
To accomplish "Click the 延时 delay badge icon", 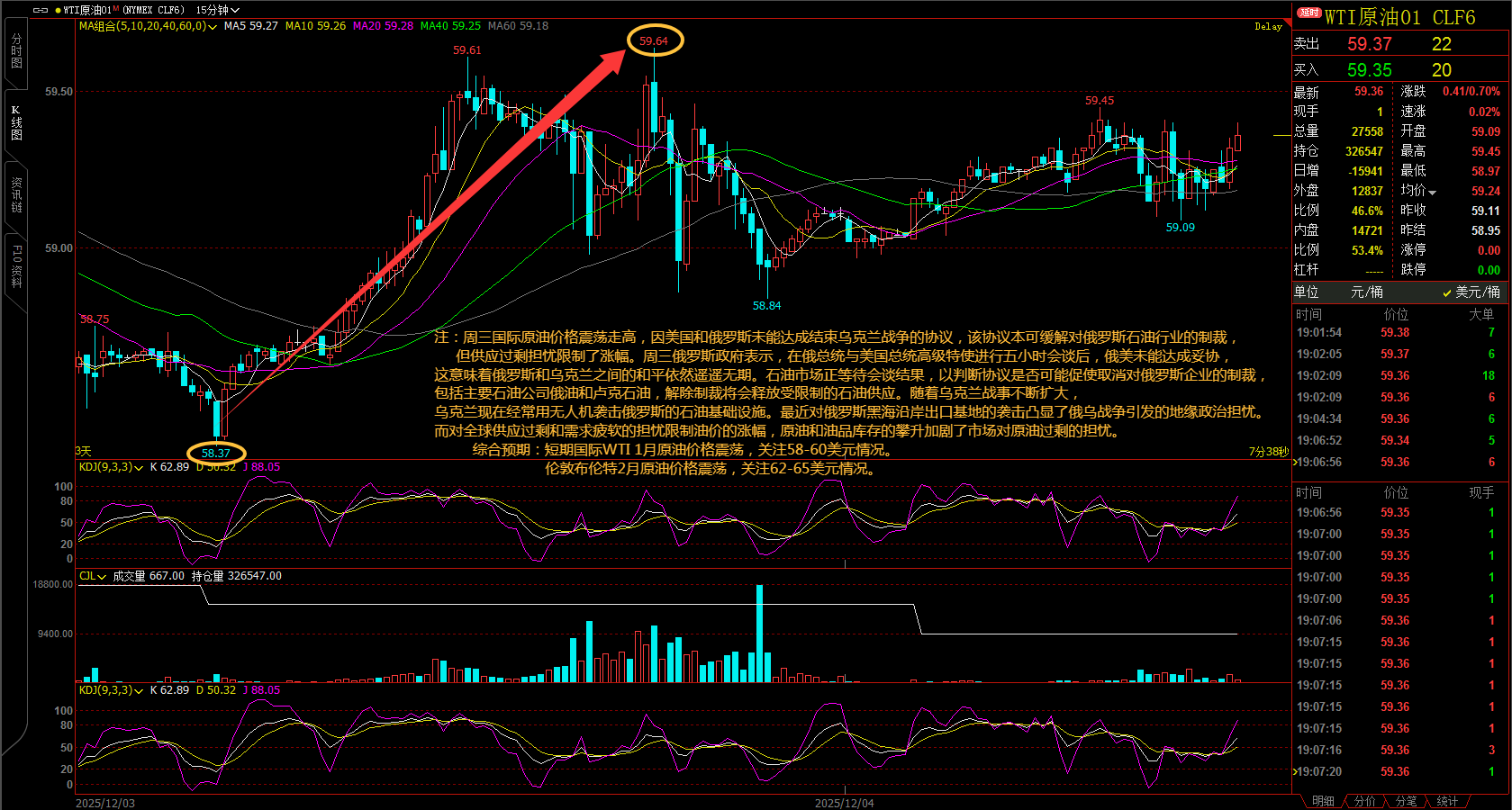I will pyautogui.click(x=1308, y=13).
